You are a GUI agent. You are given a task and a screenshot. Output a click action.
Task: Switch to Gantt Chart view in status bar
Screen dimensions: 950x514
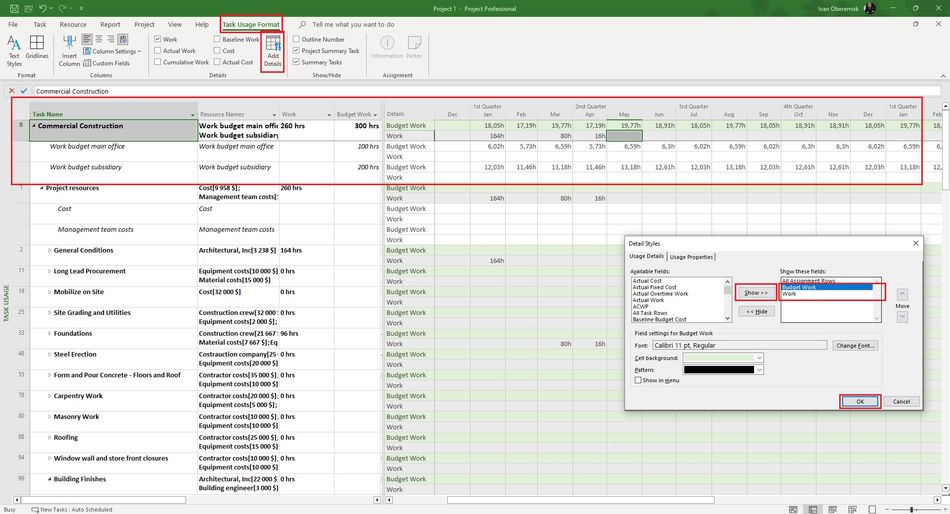(793, 509)
